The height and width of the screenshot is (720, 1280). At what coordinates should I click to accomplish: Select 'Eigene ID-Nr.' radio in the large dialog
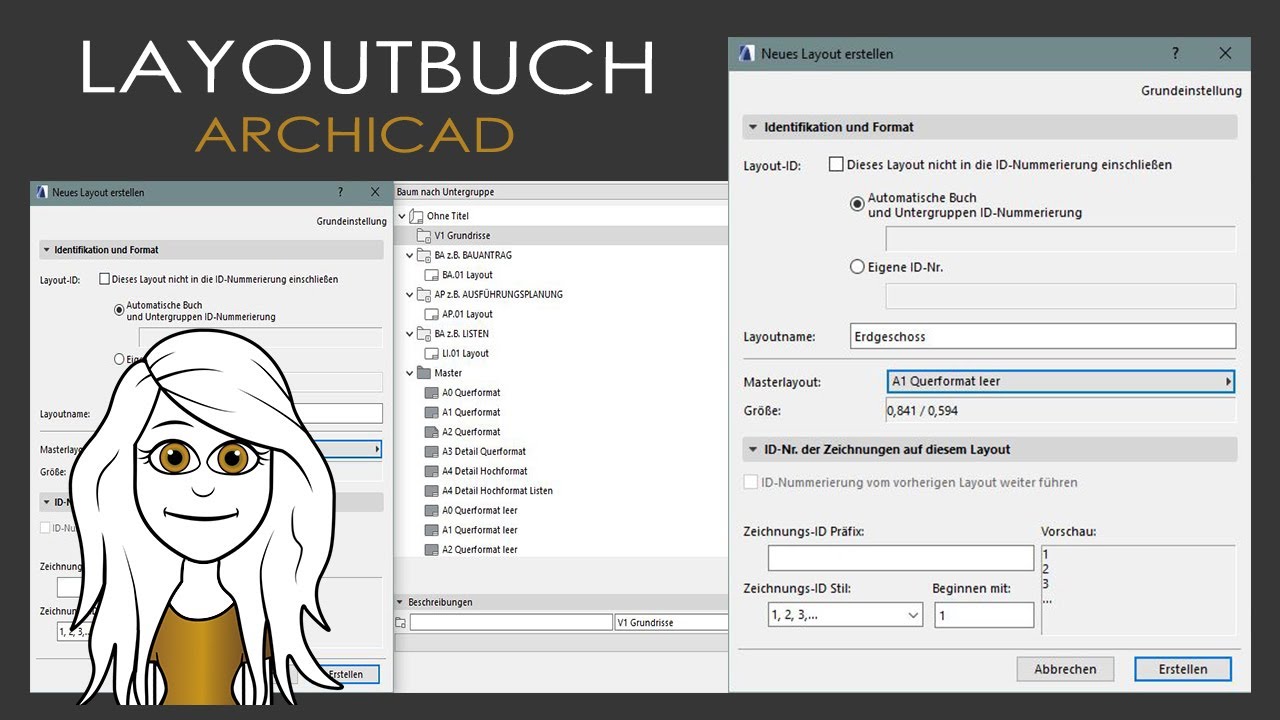[857, 267]
